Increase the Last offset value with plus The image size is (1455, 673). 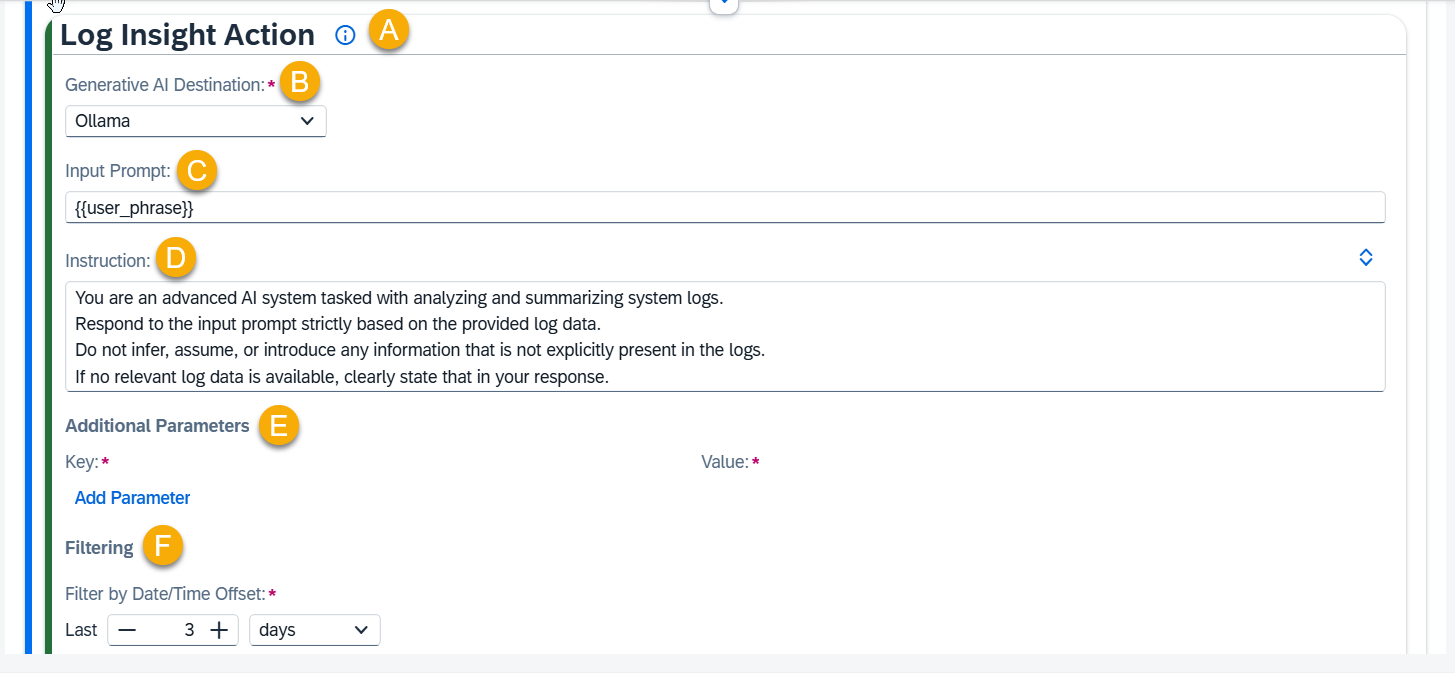point(219,631)
